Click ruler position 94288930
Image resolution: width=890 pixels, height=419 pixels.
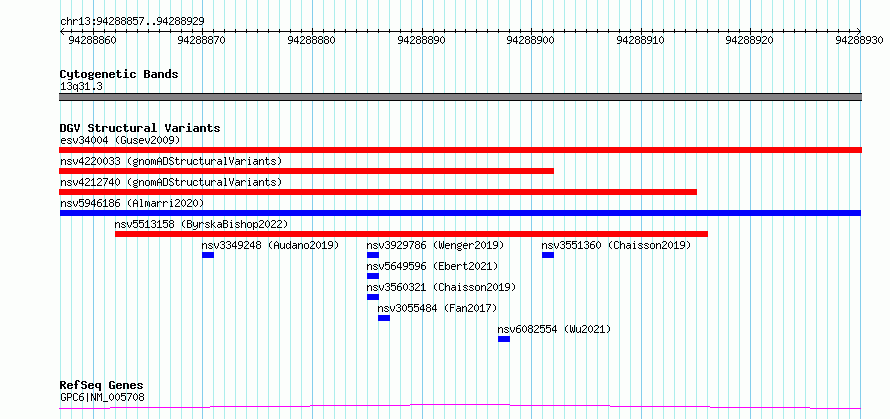tap(859, 40)
